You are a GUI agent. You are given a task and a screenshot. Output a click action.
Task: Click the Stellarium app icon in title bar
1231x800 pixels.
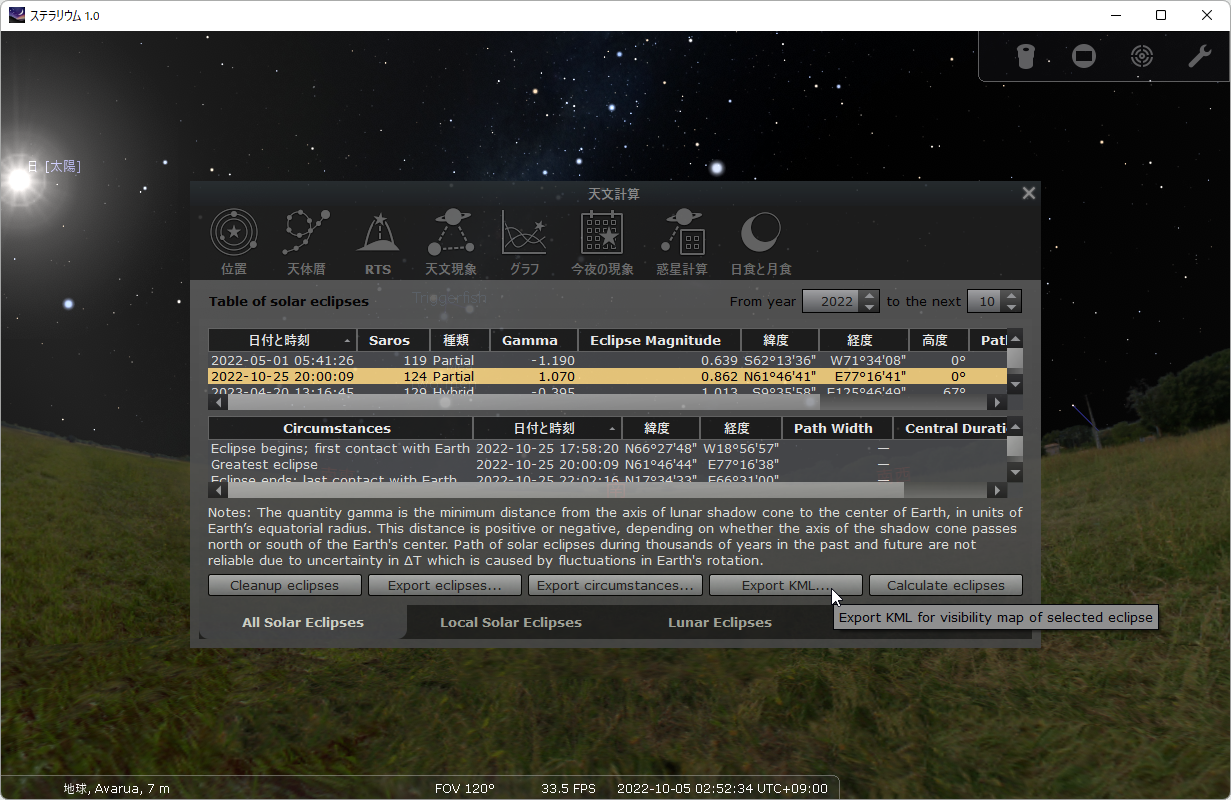[x=17, y=15]
